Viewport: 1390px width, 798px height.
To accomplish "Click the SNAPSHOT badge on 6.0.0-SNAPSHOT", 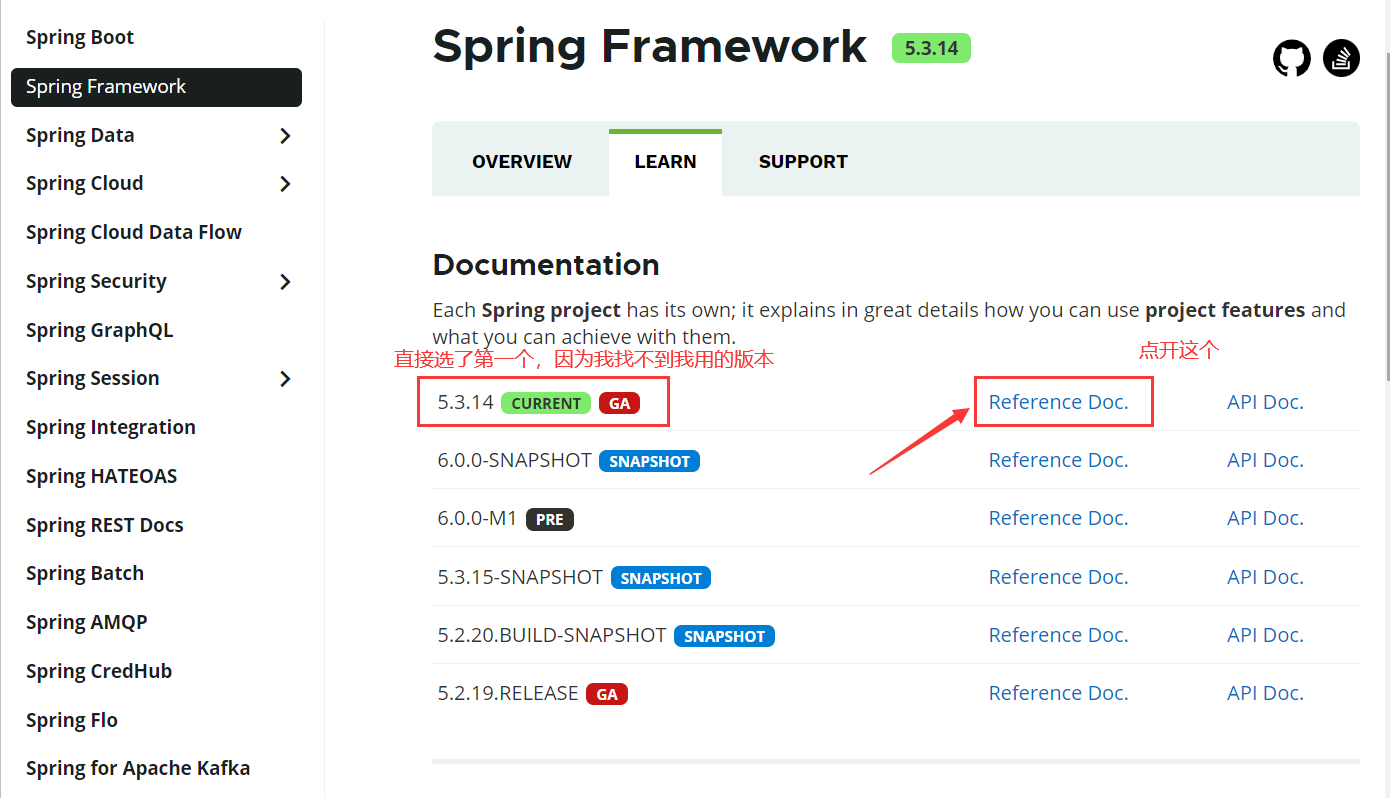I will click(650, 461).
